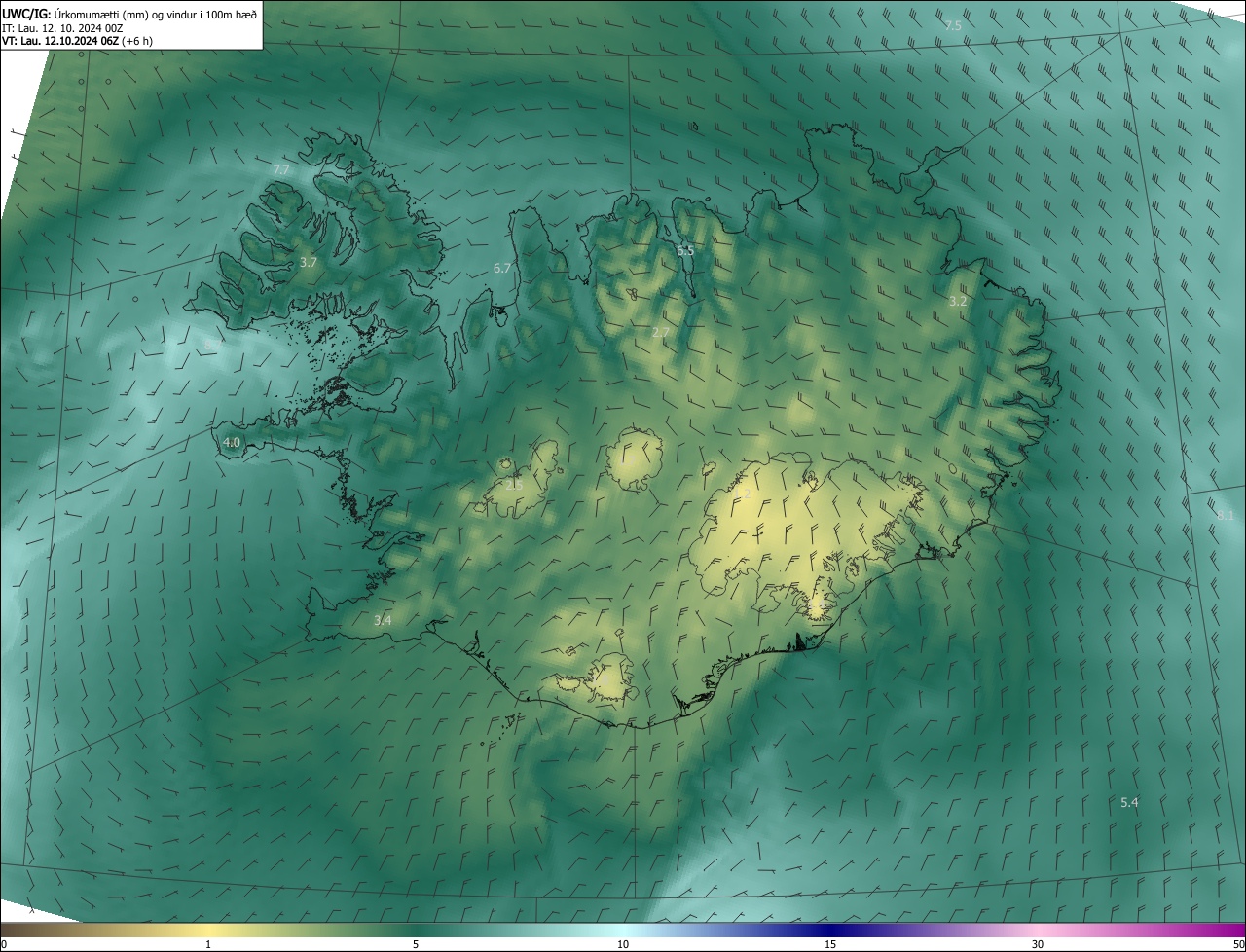
Task: Click the 3.7 value label in the Westfjords
Action: pyautogui.click(x=309, y=263)
